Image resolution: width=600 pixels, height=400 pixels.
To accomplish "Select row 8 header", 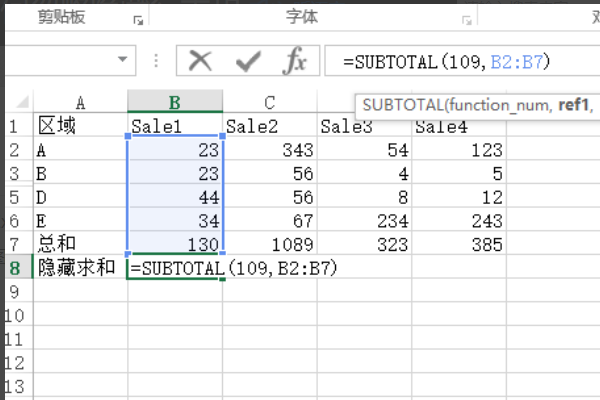I will (15, 268).
